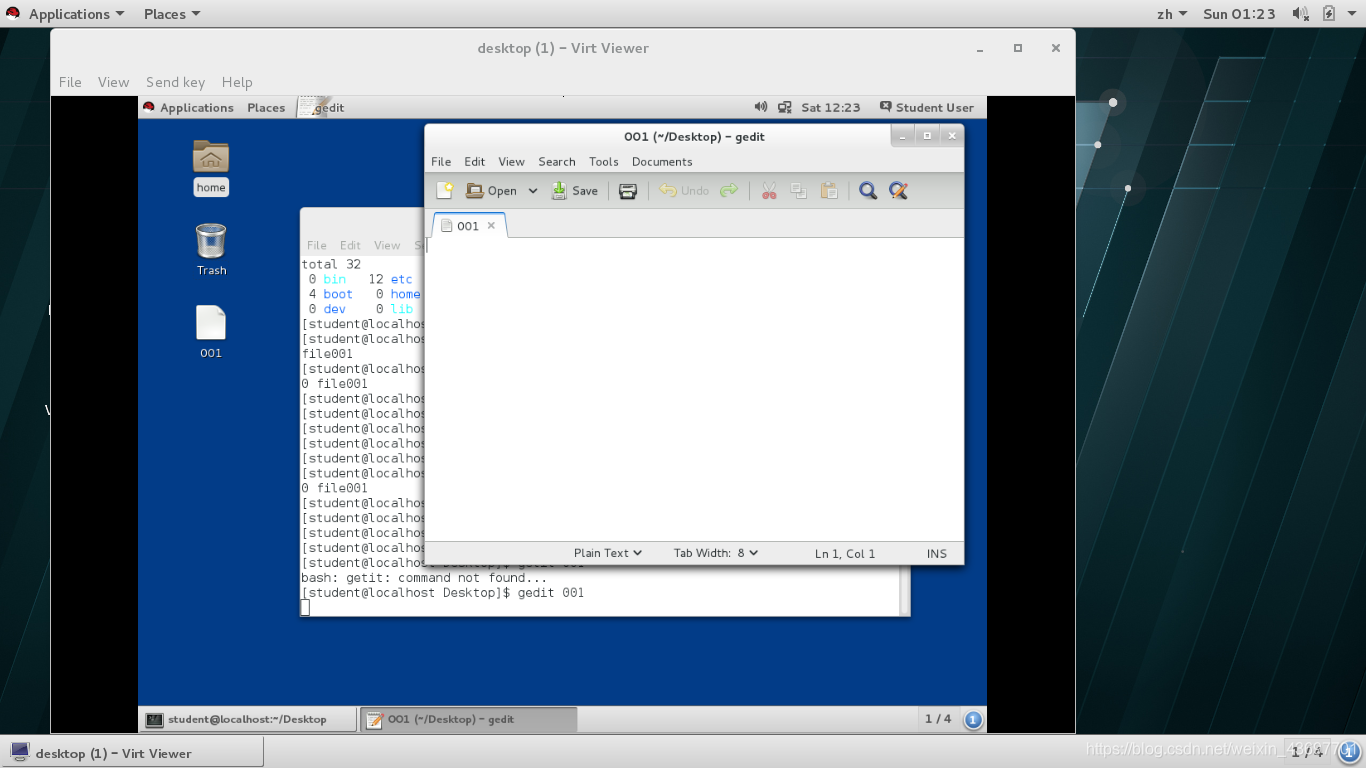The height and width of the screenshot is (768, 1366).
Task: Click the host clock Sun 01:23
Action: pyautogui.click(x=1239, y=14)
